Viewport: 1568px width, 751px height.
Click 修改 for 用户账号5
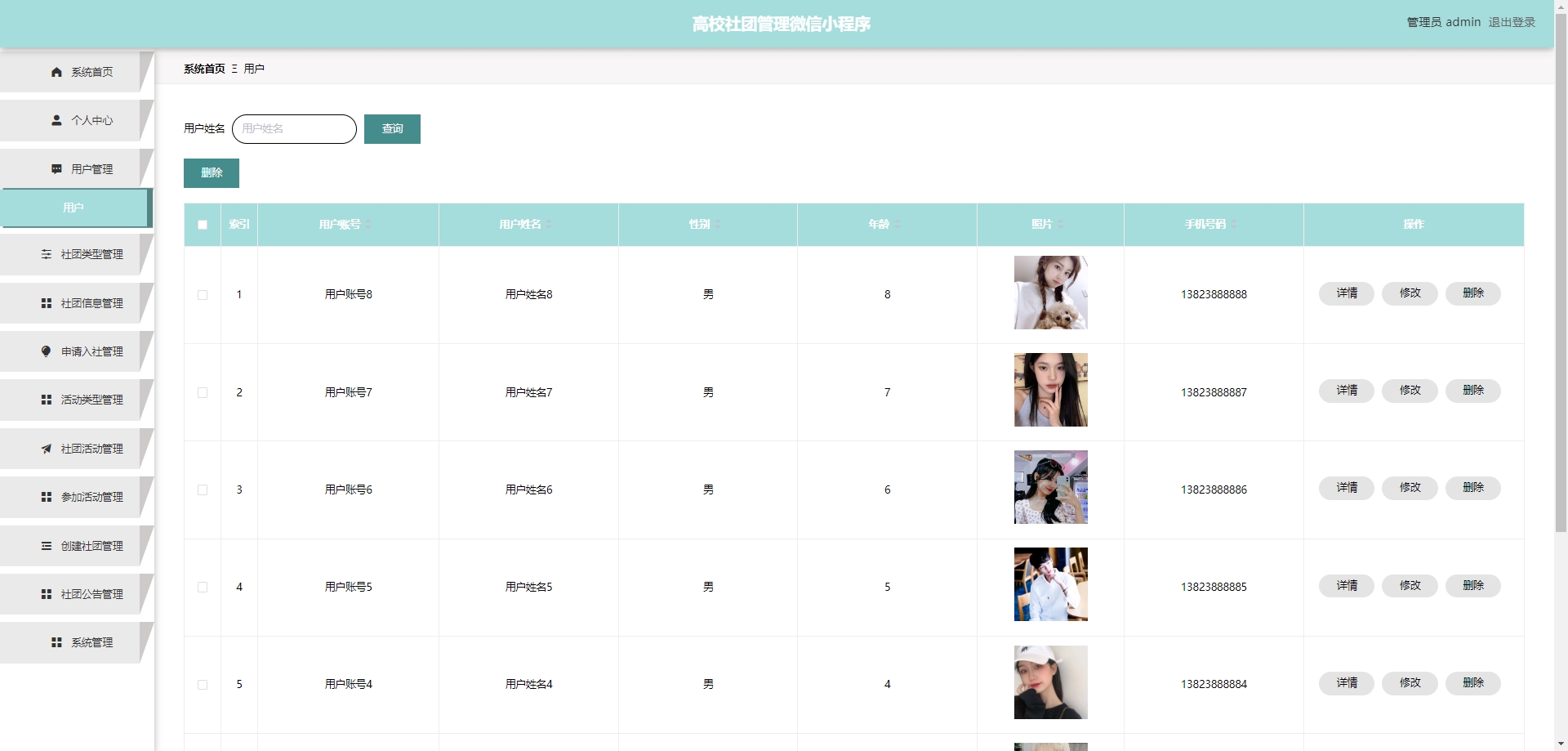pos(1410,586)
